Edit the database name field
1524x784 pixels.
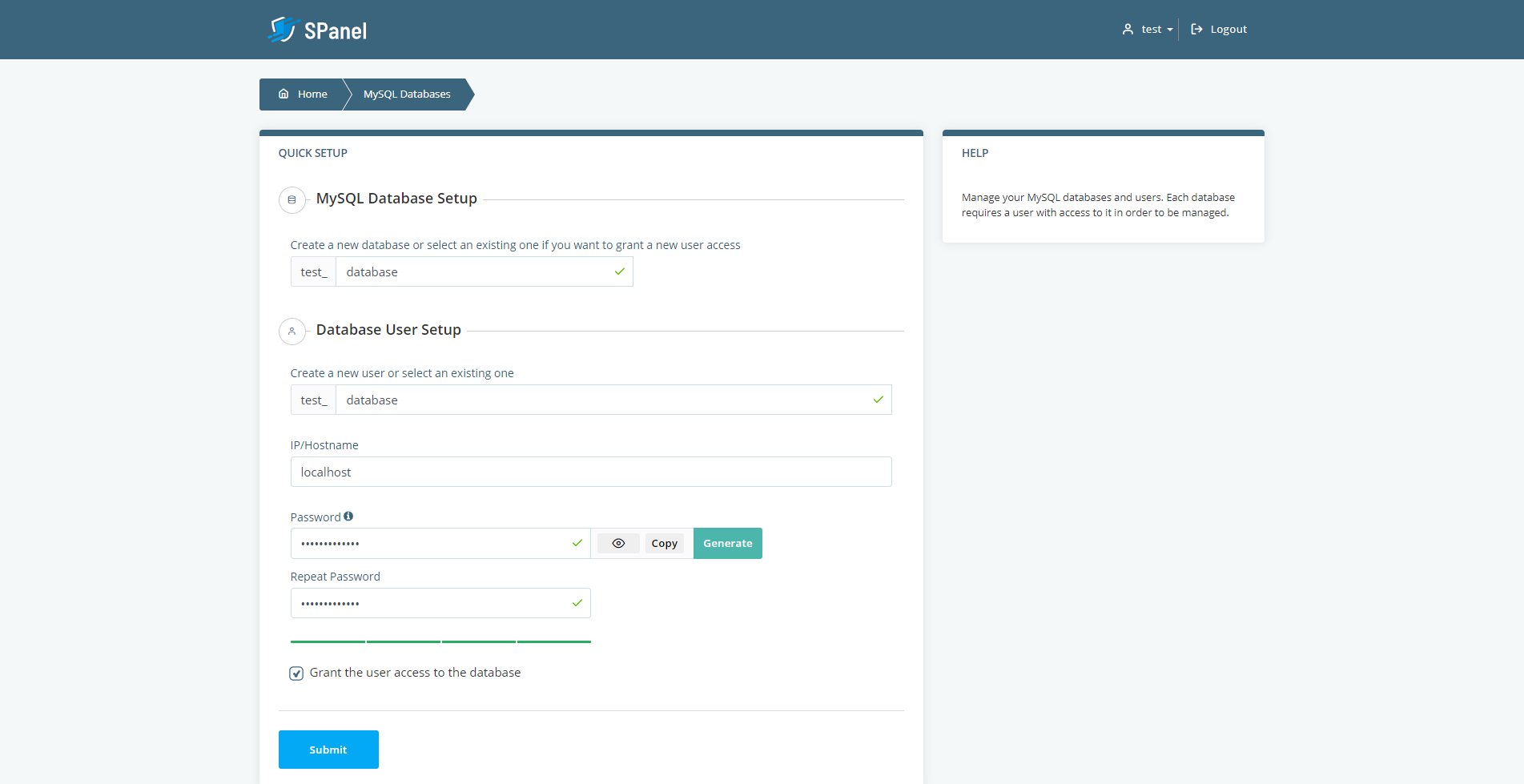tap(484, 272)
